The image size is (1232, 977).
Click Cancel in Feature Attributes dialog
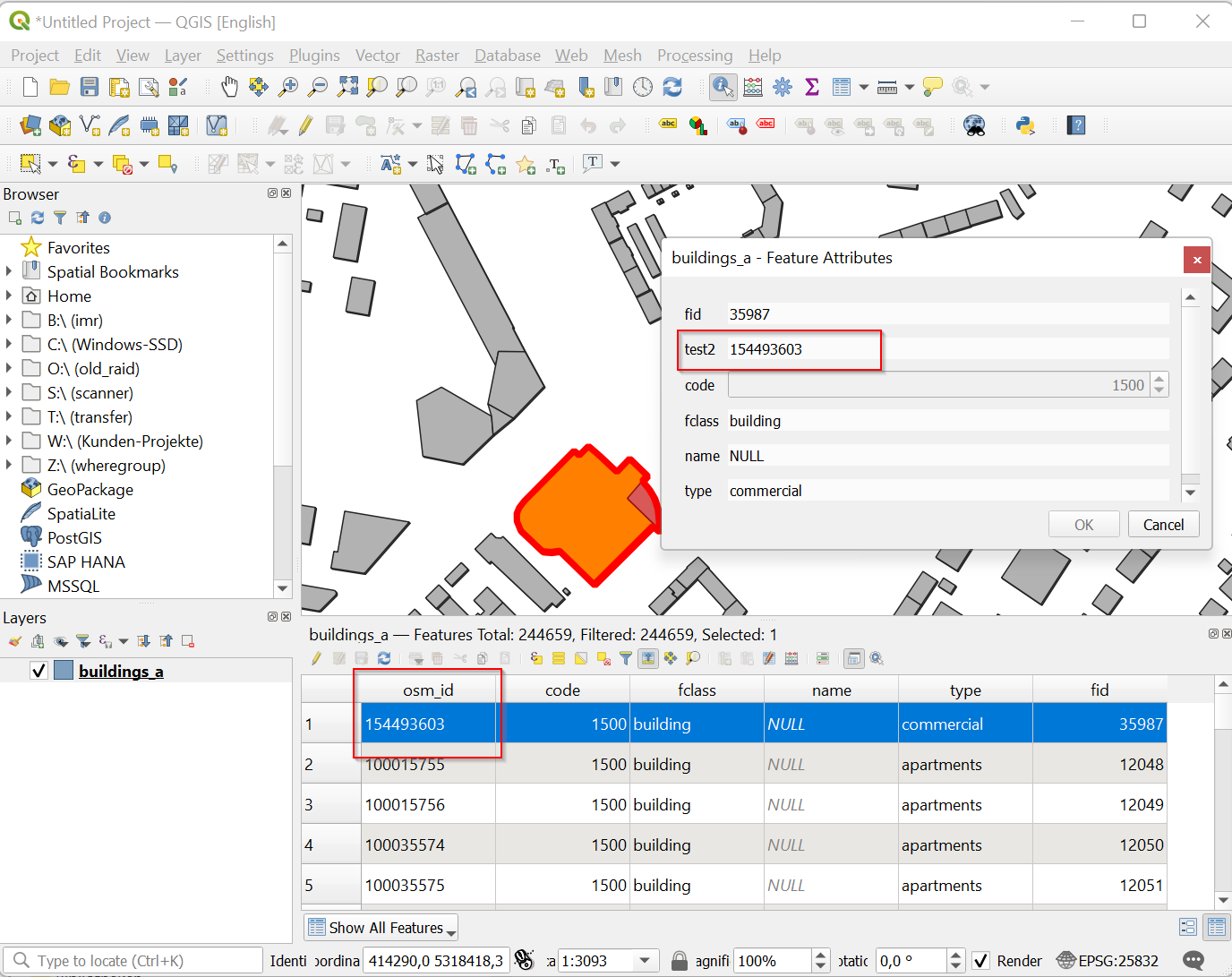(1164, 525)
